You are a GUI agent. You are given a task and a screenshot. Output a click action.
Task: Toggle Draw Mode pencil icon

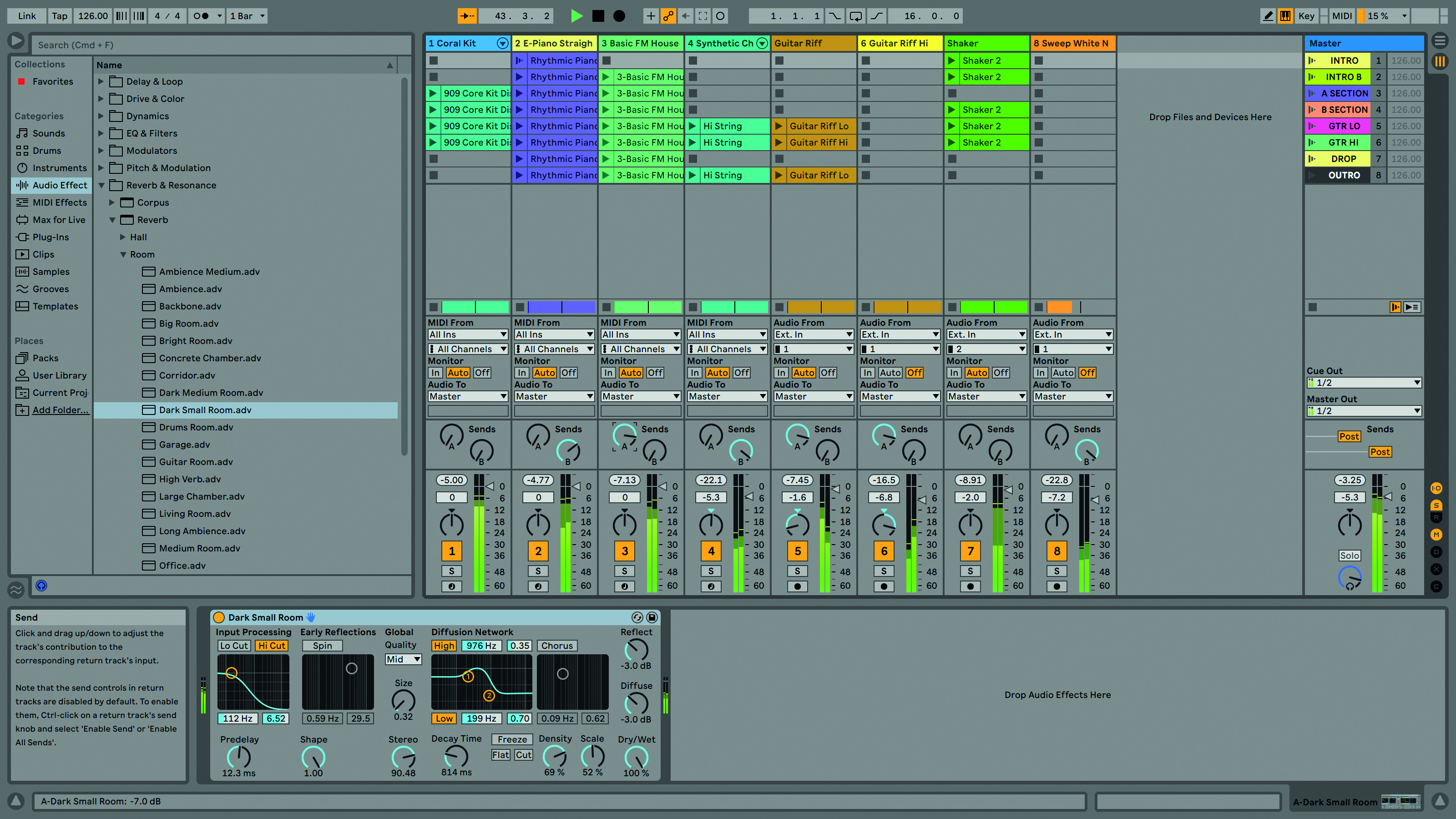coord(1269,16)
